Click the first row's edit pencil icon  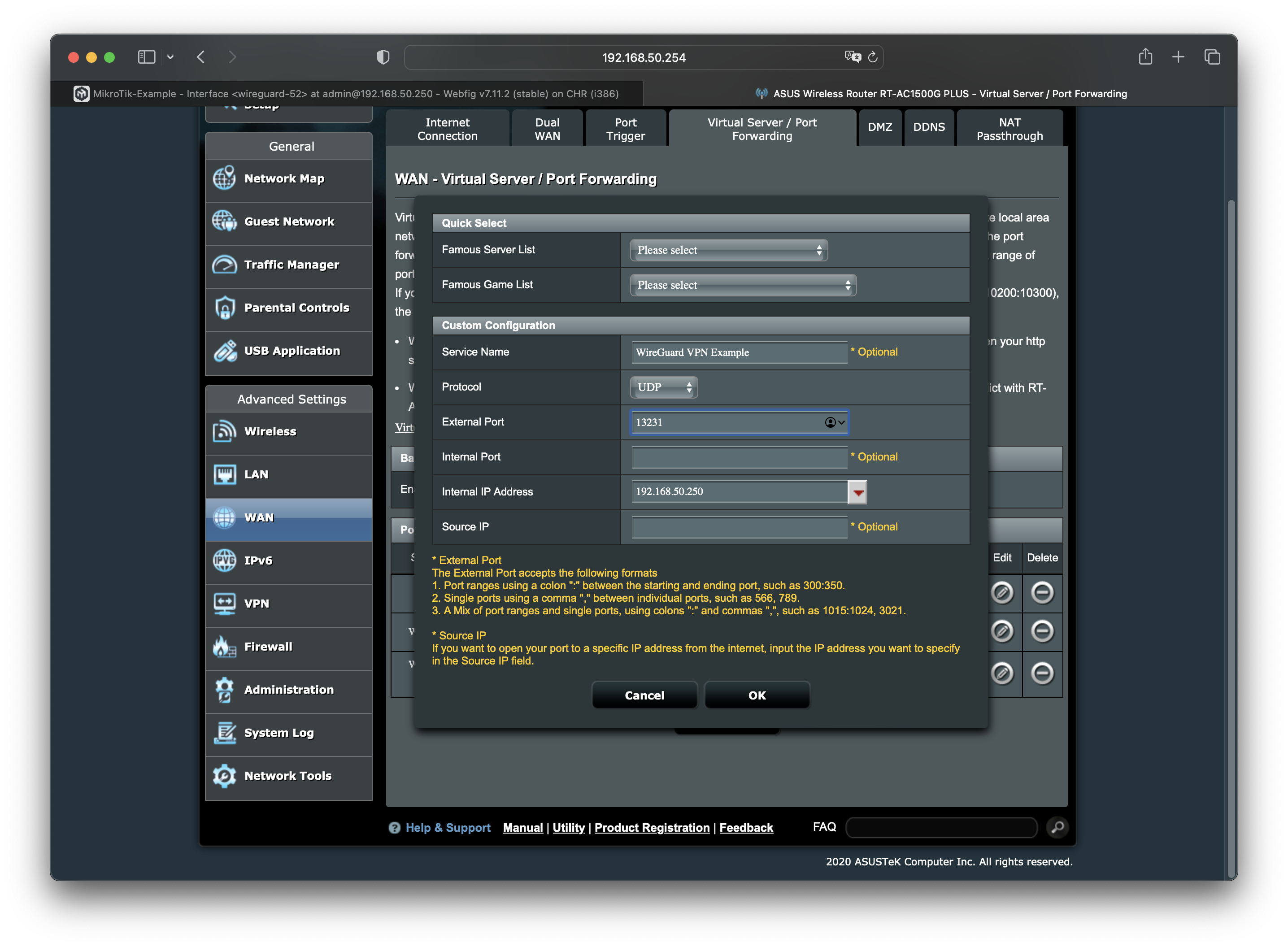(x=1002, y=593)
